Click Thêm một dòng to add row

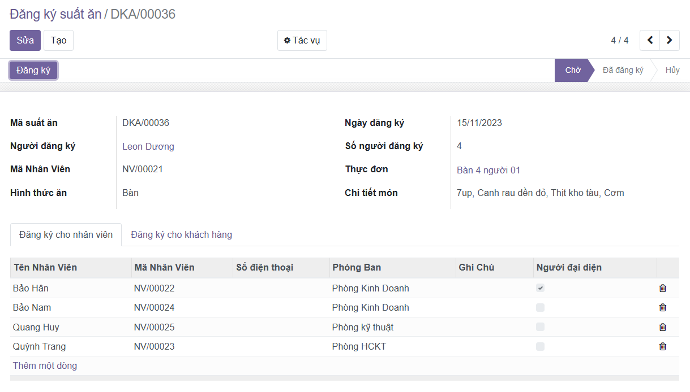click(45, 366)
